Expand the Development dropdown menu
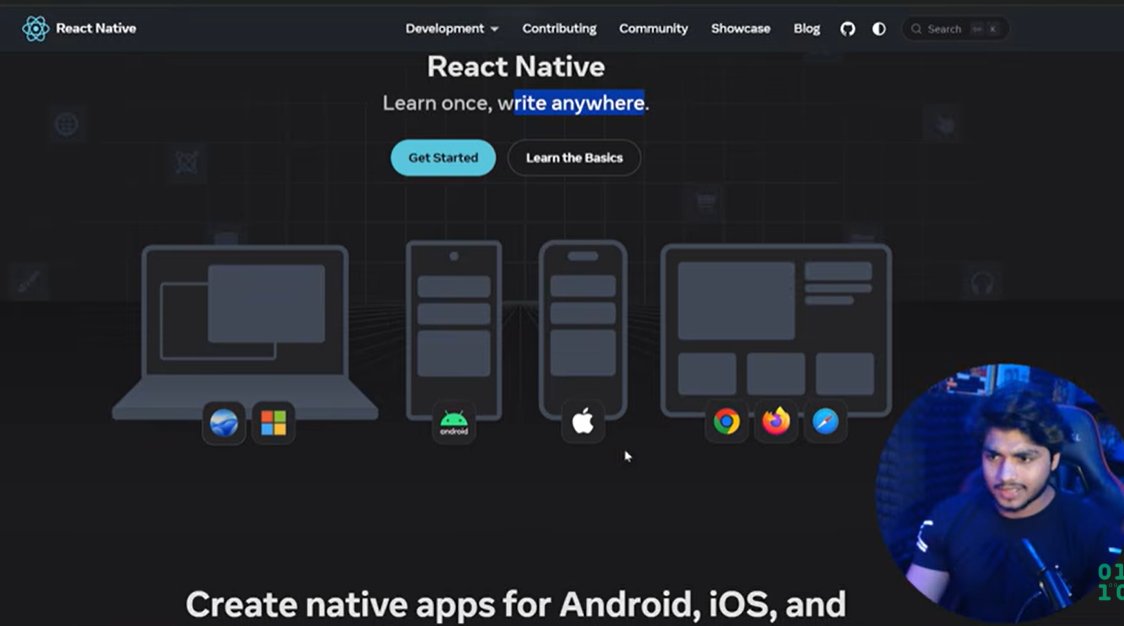This screenshot has height=626, width=1124. pos(452,29)
